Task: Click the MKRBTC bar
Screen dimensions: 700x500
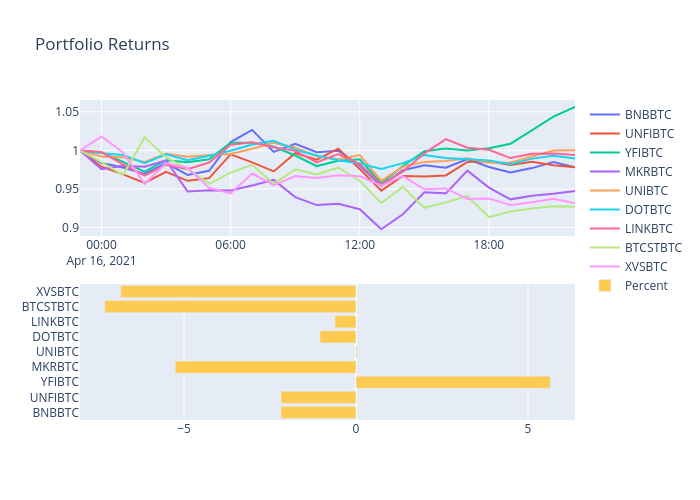Action: 265,367
